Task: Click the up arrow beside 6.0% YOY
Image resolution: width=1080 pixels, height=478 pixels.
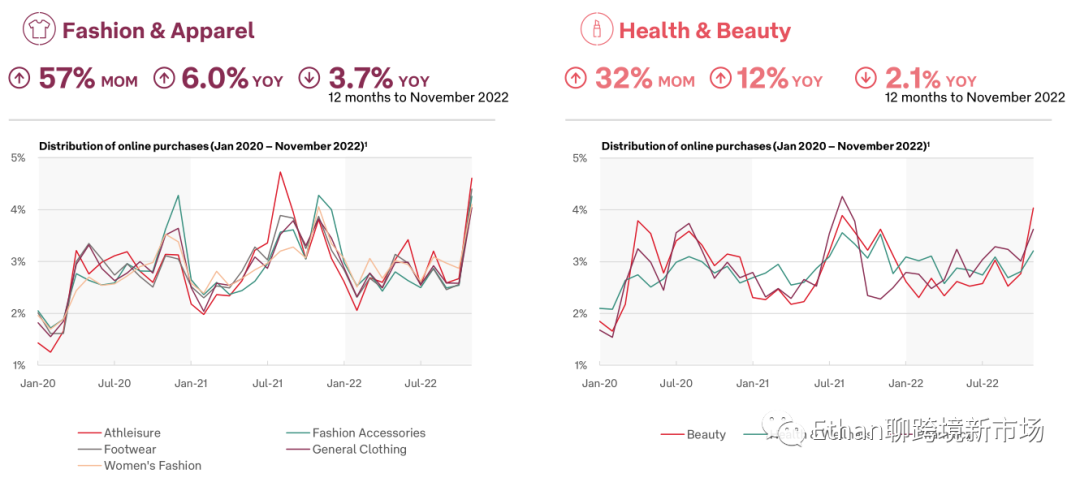Action: tap(166, 79)
